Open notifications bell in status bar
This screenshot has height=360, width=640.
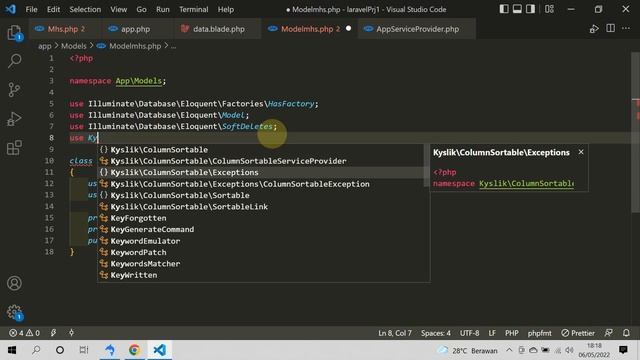626,333
